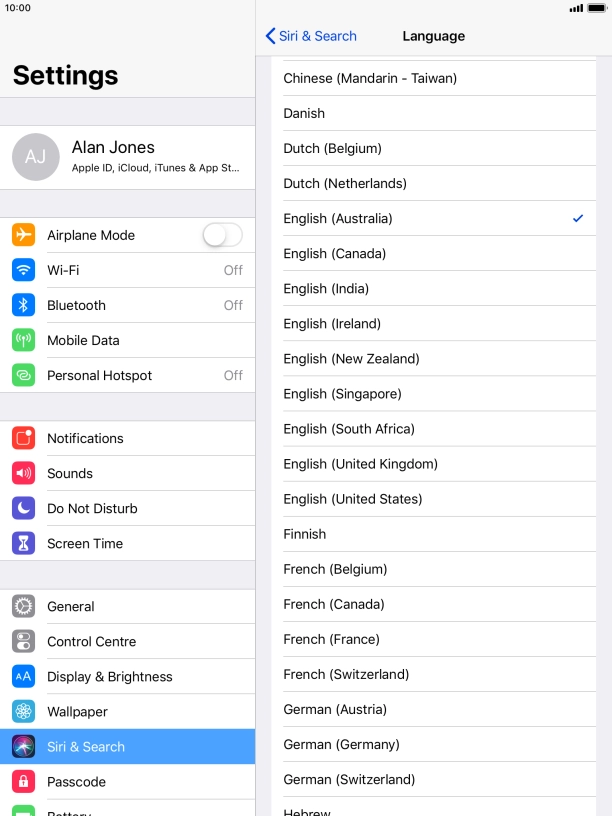Choose German (Austria) language
Image resolution: width=612 pixels, height=816 pixels.
[x=434, y=709]
